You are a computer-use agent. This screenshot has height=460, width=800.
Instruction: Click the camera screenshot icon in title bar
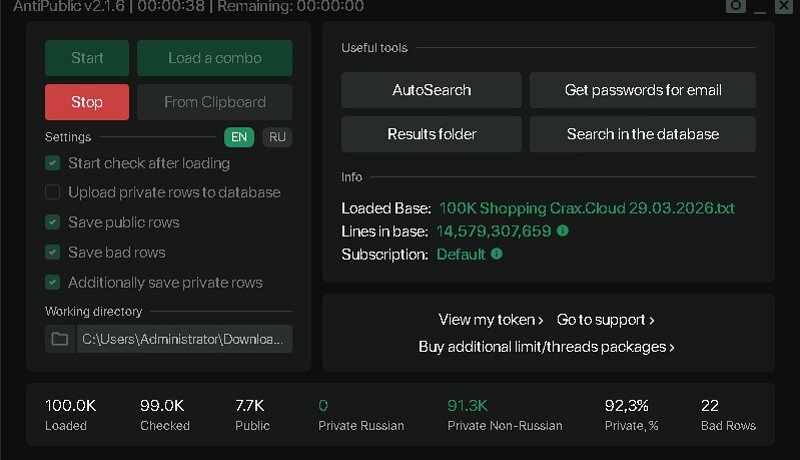[735, 6]
